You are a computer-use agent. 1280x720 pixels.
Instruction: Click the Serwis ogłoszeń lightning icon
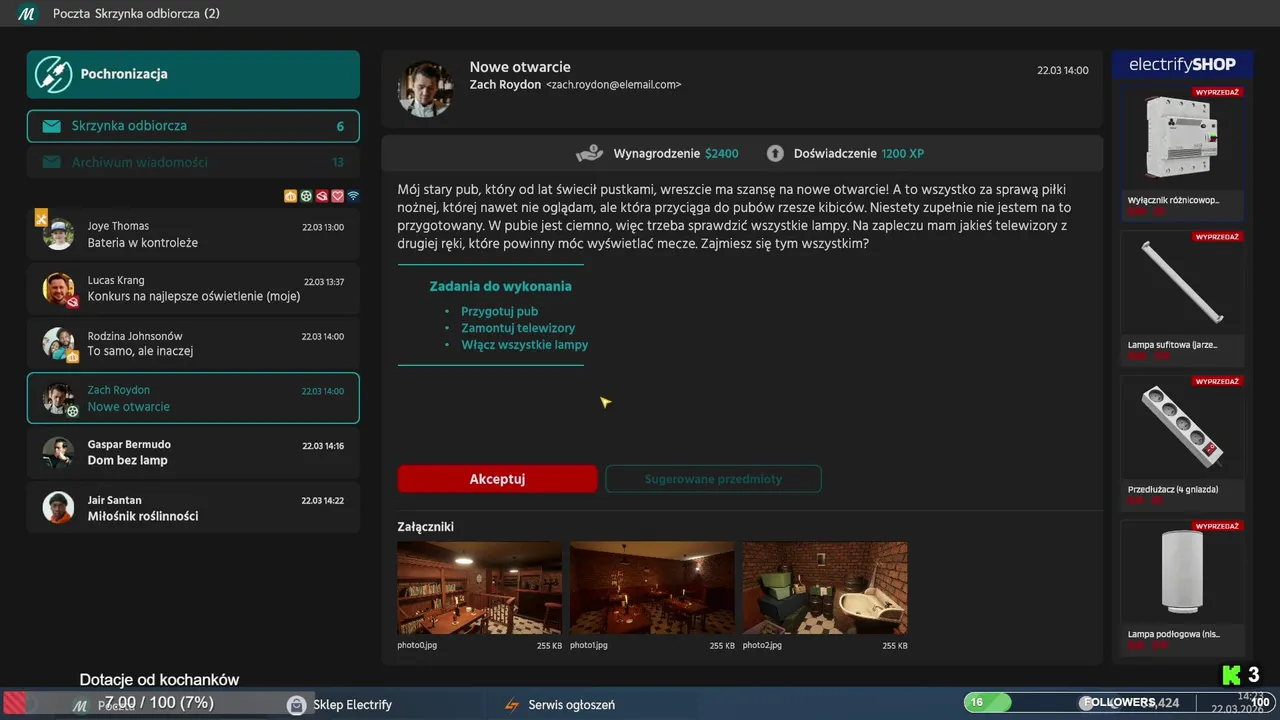coord(512,705)
